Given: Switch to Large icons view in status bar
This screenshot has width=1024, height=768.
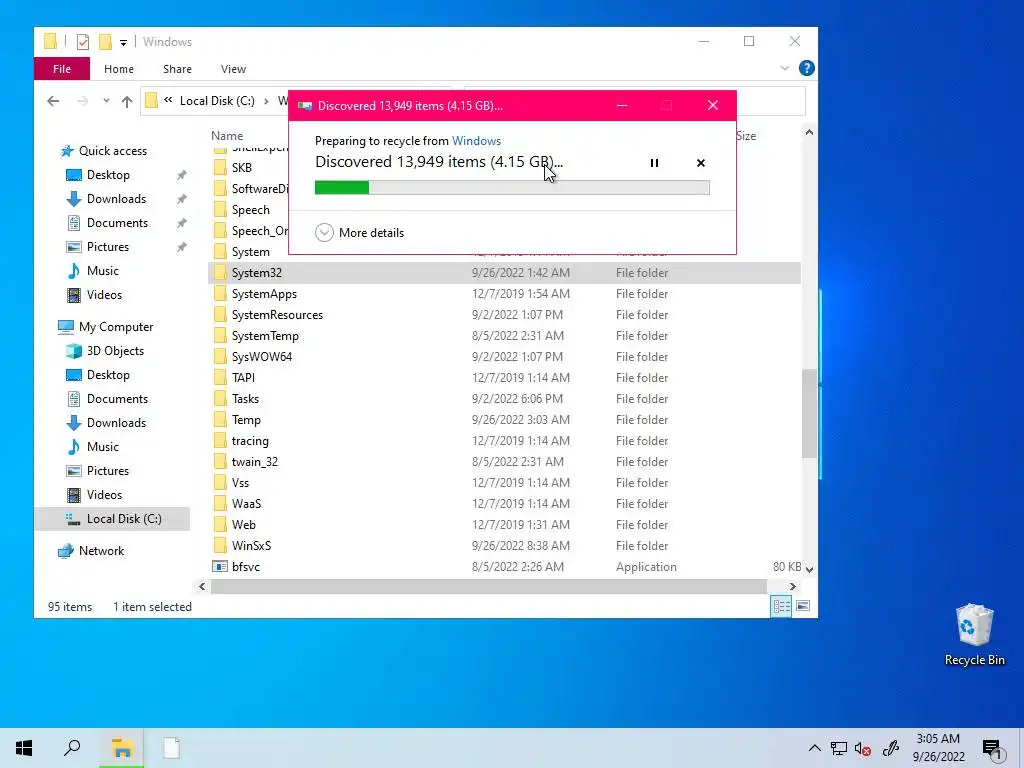Looking at the screenshot, I should pyautogui.click(x=803, y=607).
